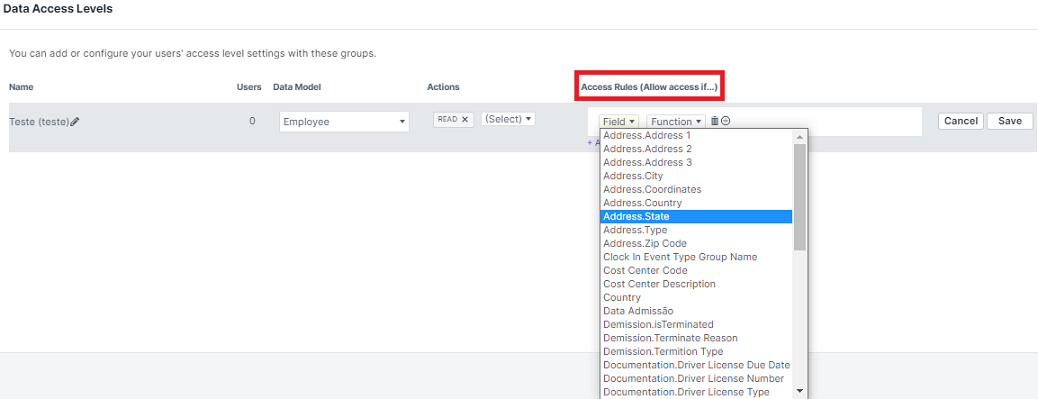Click the field list scrollbar thumb
Image resolution: width=1038 pixels, height=399 pixels.
tap(800, 197)
